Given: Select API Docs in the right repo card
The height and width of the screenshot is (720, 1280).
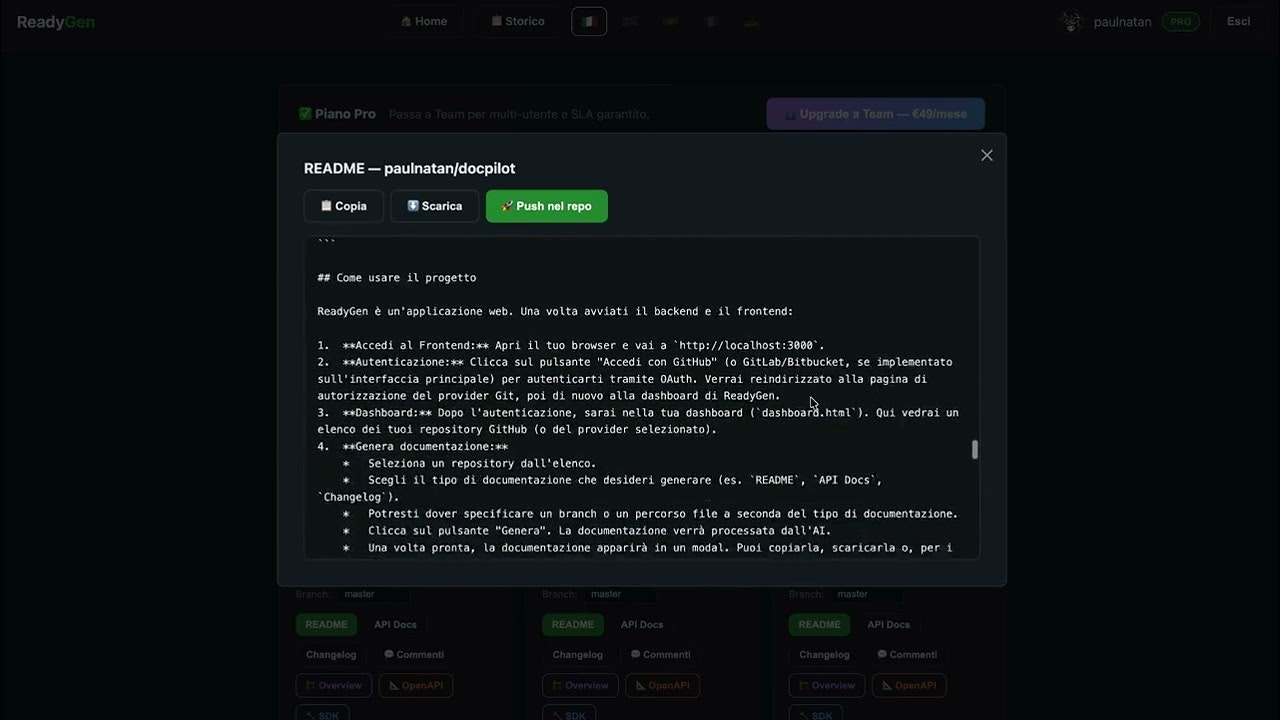Looking at the screenshot, I should coord(889,624).
